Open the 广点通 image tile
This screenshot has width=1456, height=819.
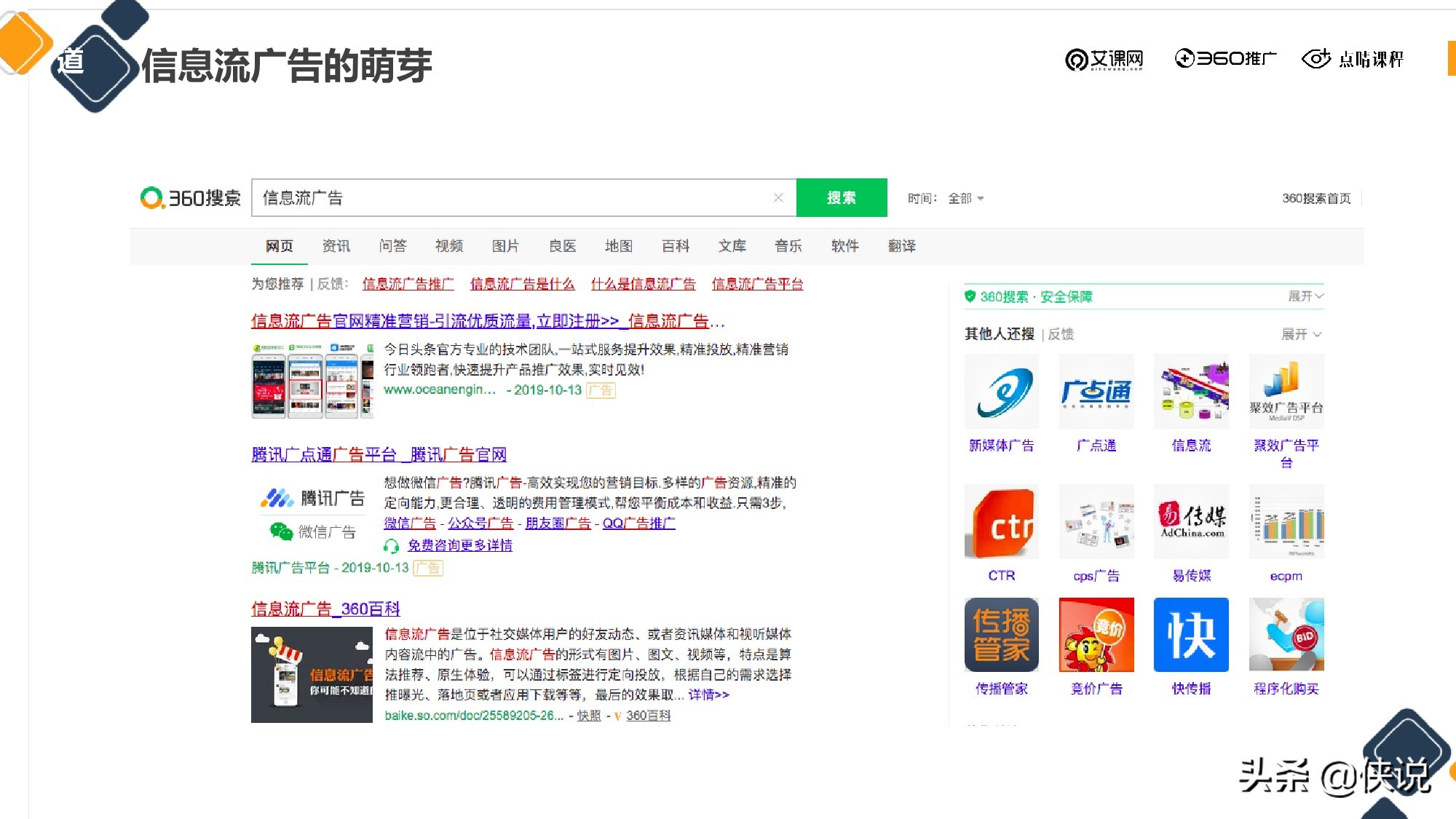(x=1096, y=391)
